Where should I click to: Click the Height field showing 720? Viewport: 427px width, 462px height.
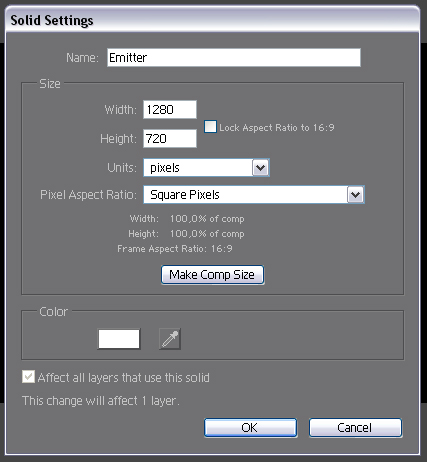[x=170, y=139]
